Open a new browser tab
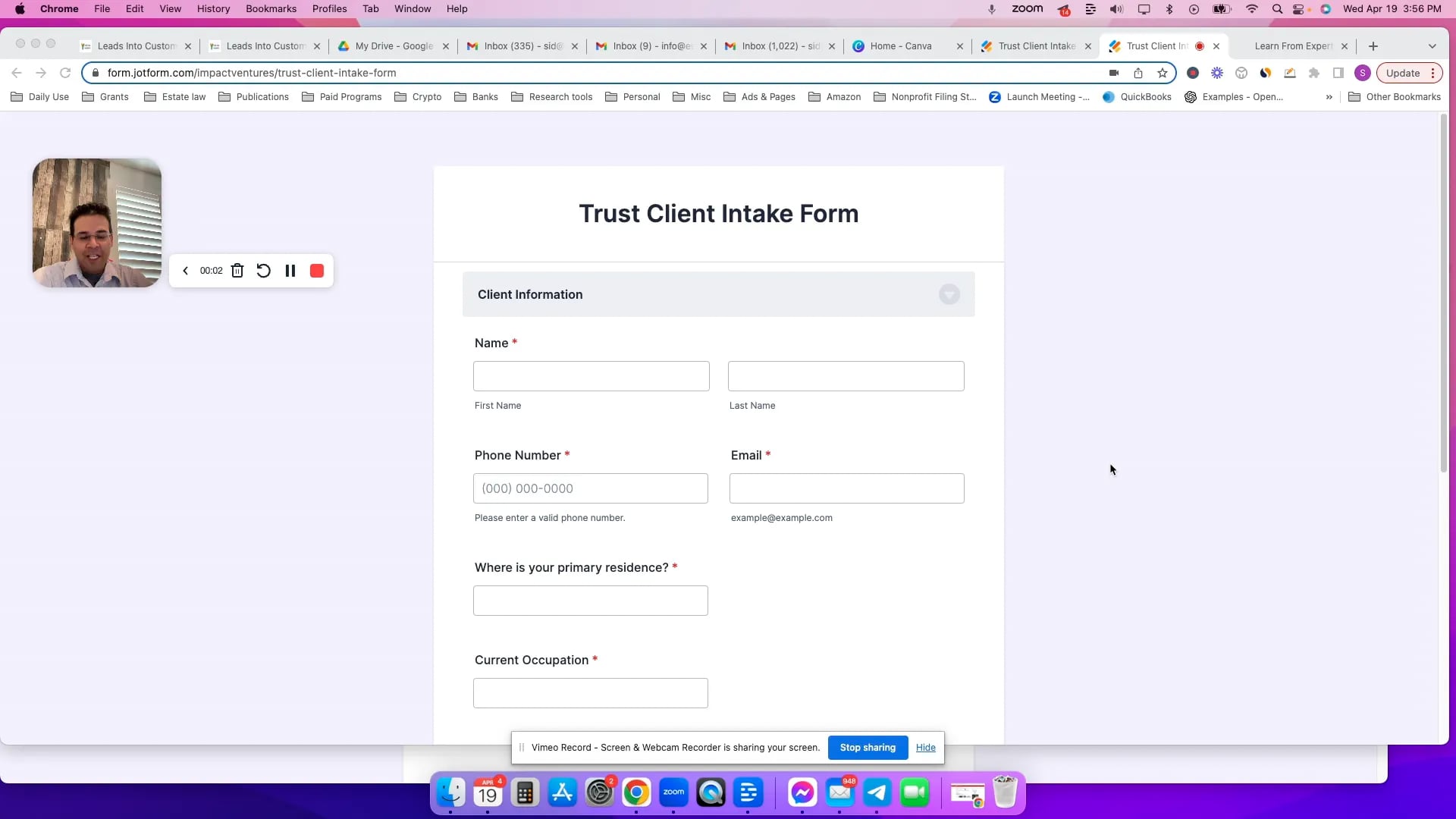 click(1373, 46)
